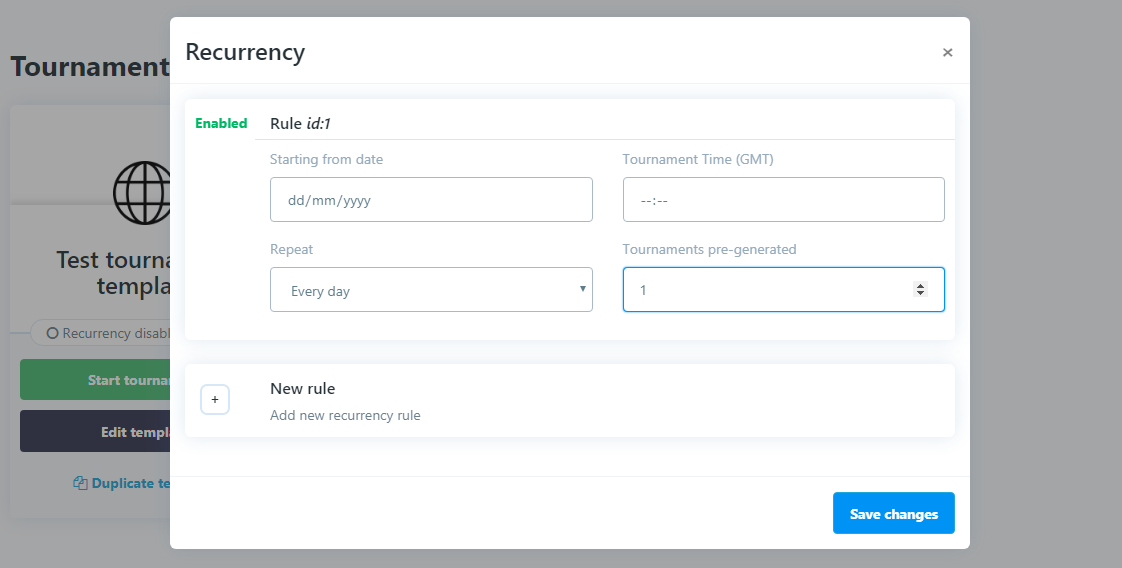
Task: Save changes in the Recurrency dialog
Action: tap(893, 513)
